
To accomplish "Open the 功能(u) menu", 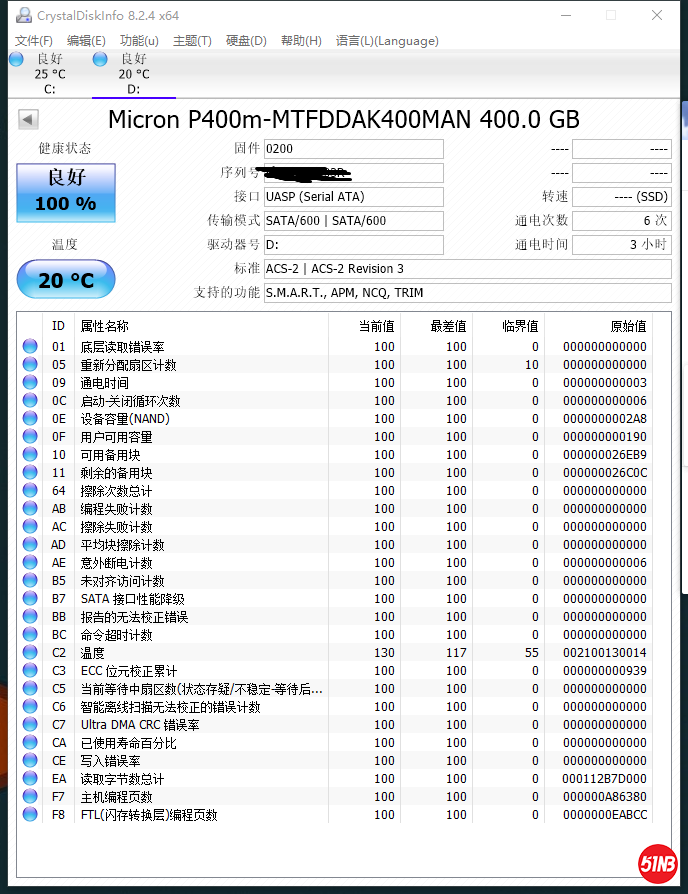I will pyautogui.click(x=139, y=41).
